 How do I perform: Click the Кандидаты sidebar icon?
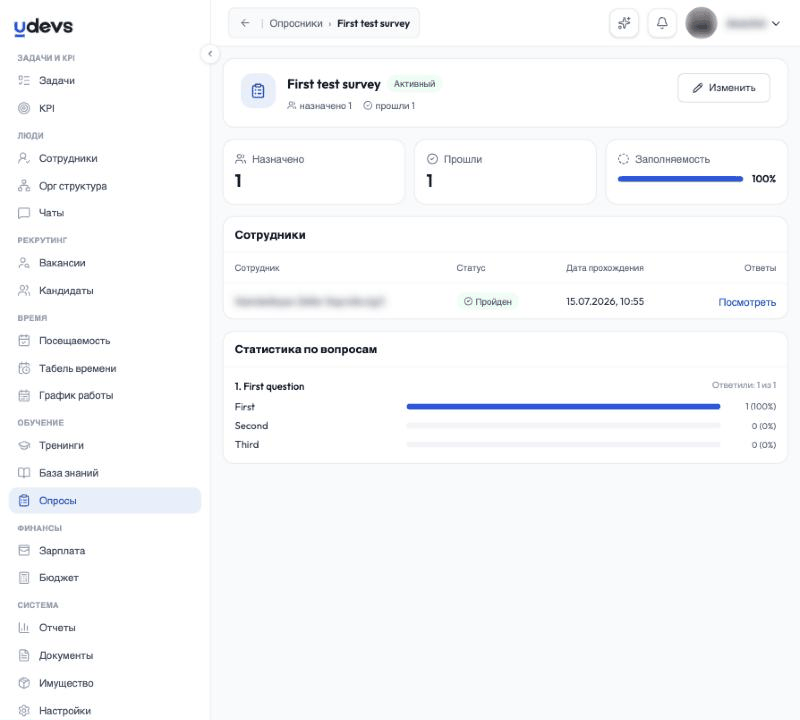pos(24,290)
